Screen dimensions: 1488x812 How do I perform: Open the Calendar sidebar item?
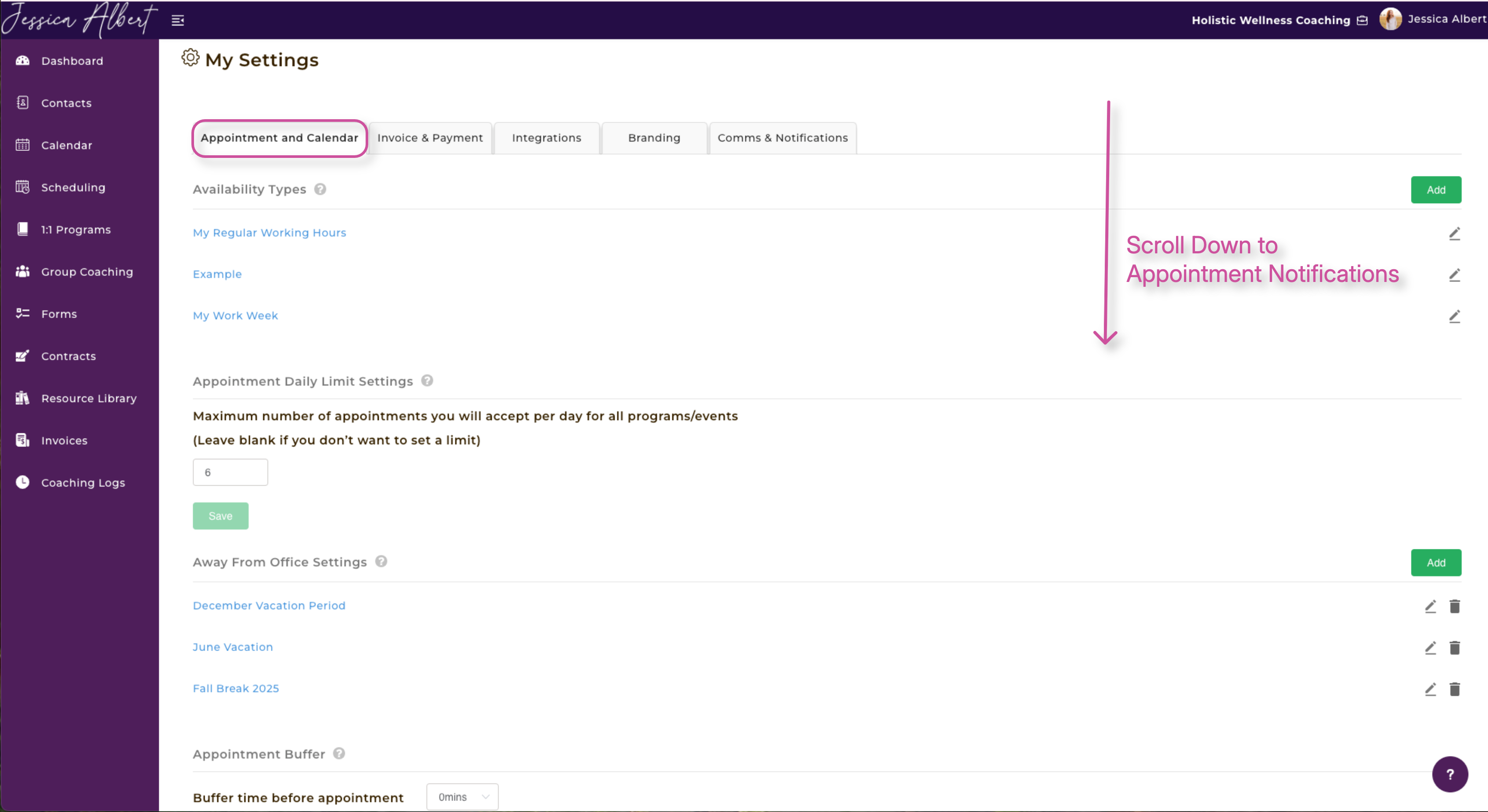(x=66, y=146)
